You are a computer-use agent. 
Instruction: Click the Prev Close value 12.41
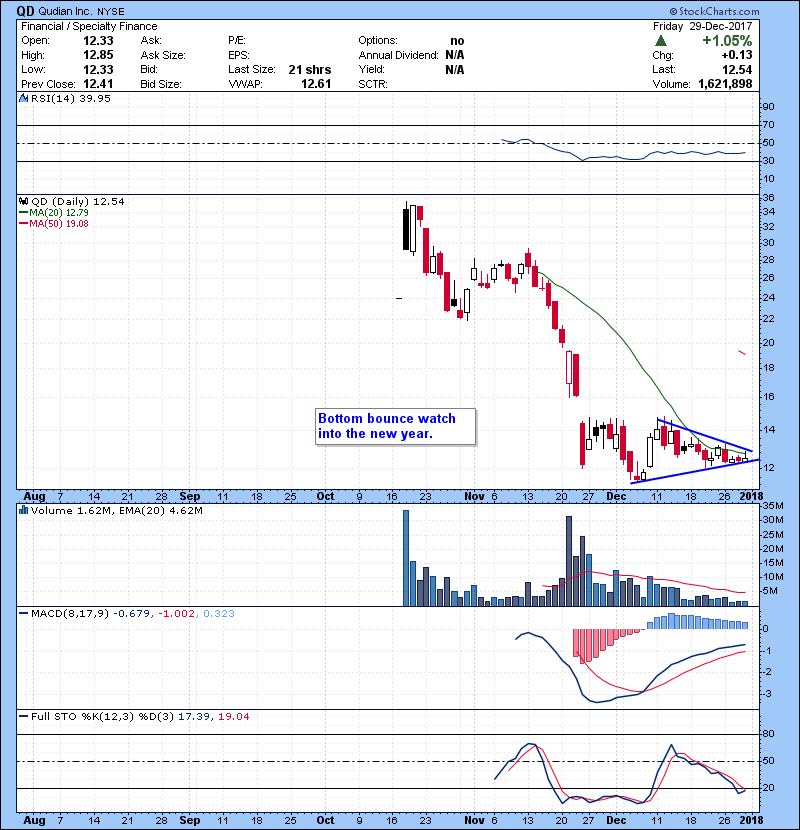click(x=98, y=84)
